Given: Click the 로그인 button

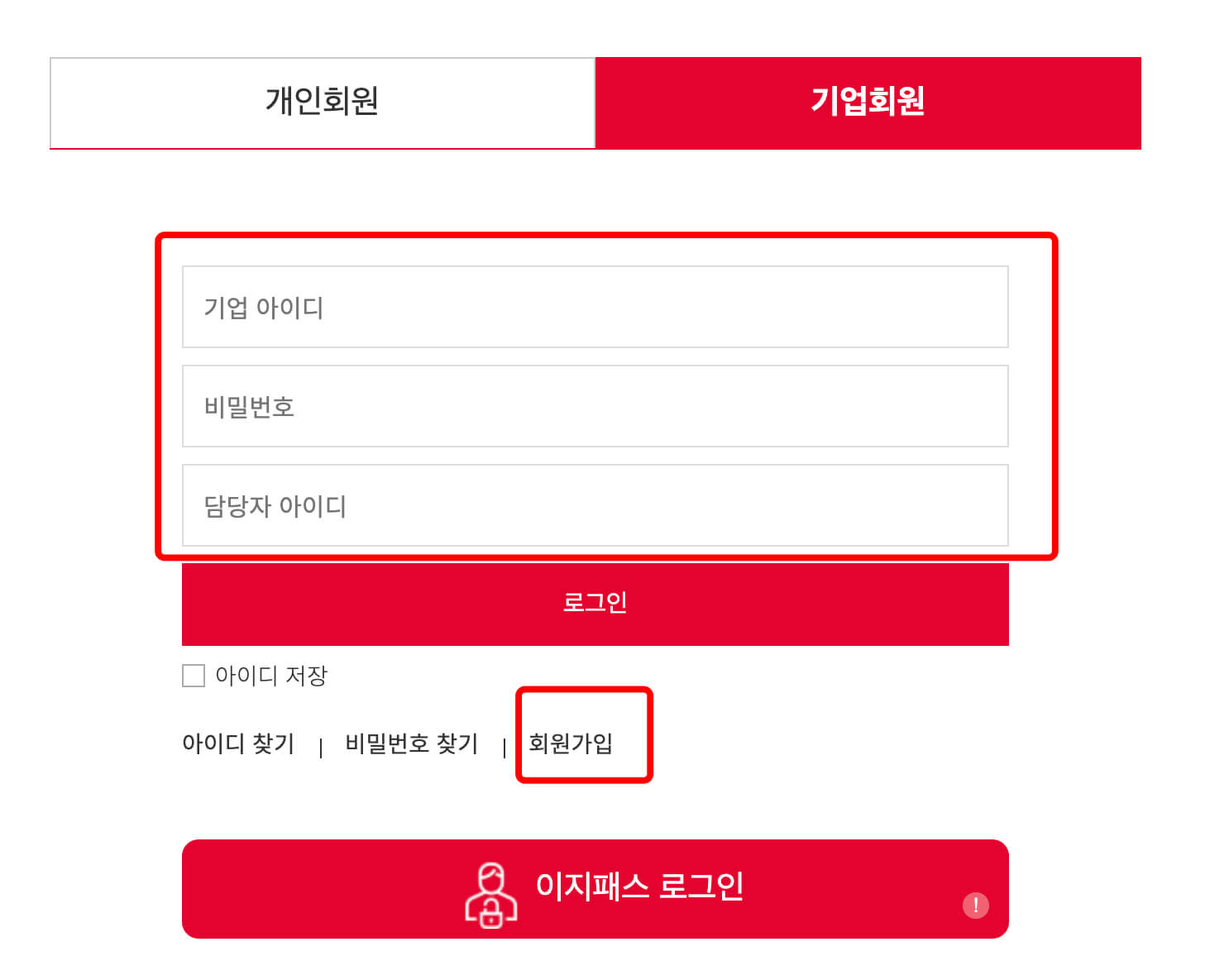Looking at the screenshot, I should [x=595, y=604].
